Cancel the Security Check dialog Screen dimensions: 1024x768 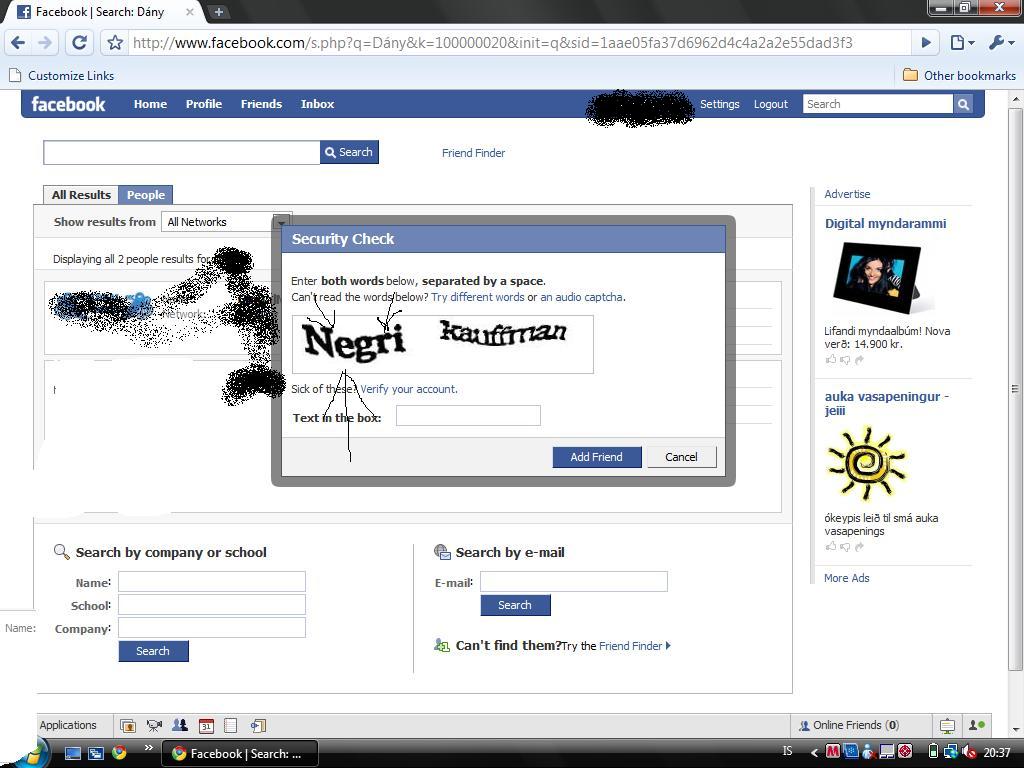point(681,457)
